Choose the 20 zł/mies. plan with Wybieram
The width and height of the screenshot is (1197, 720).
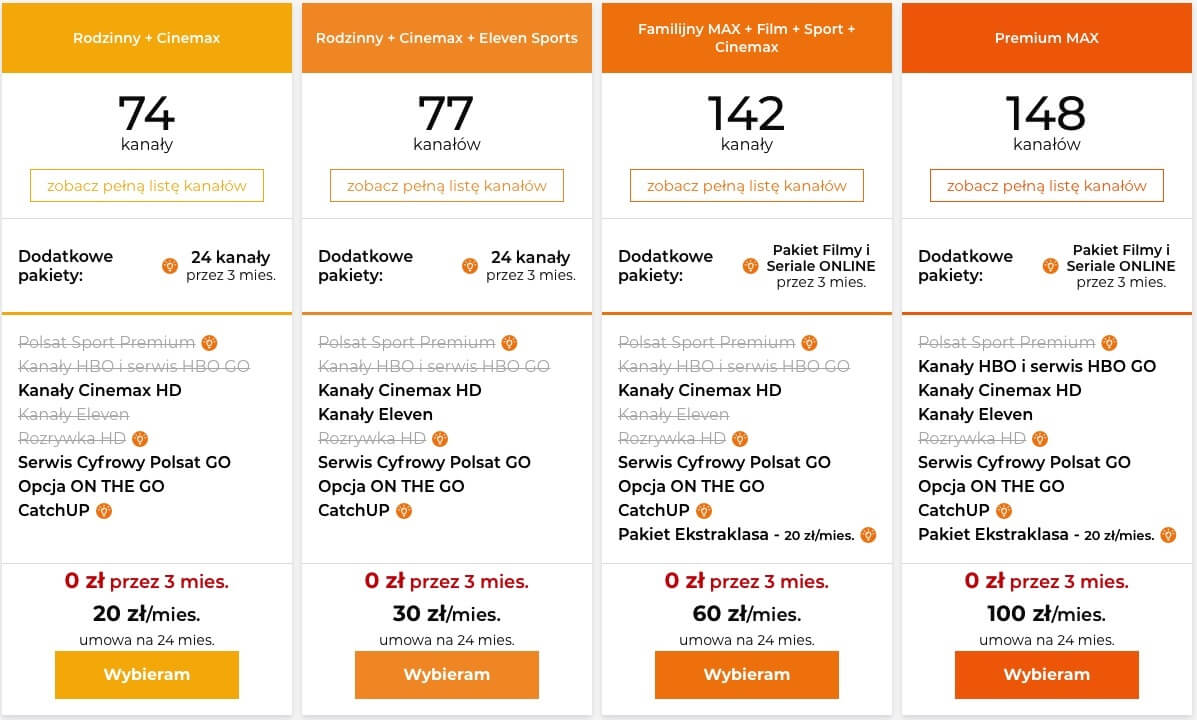(147, 675)
